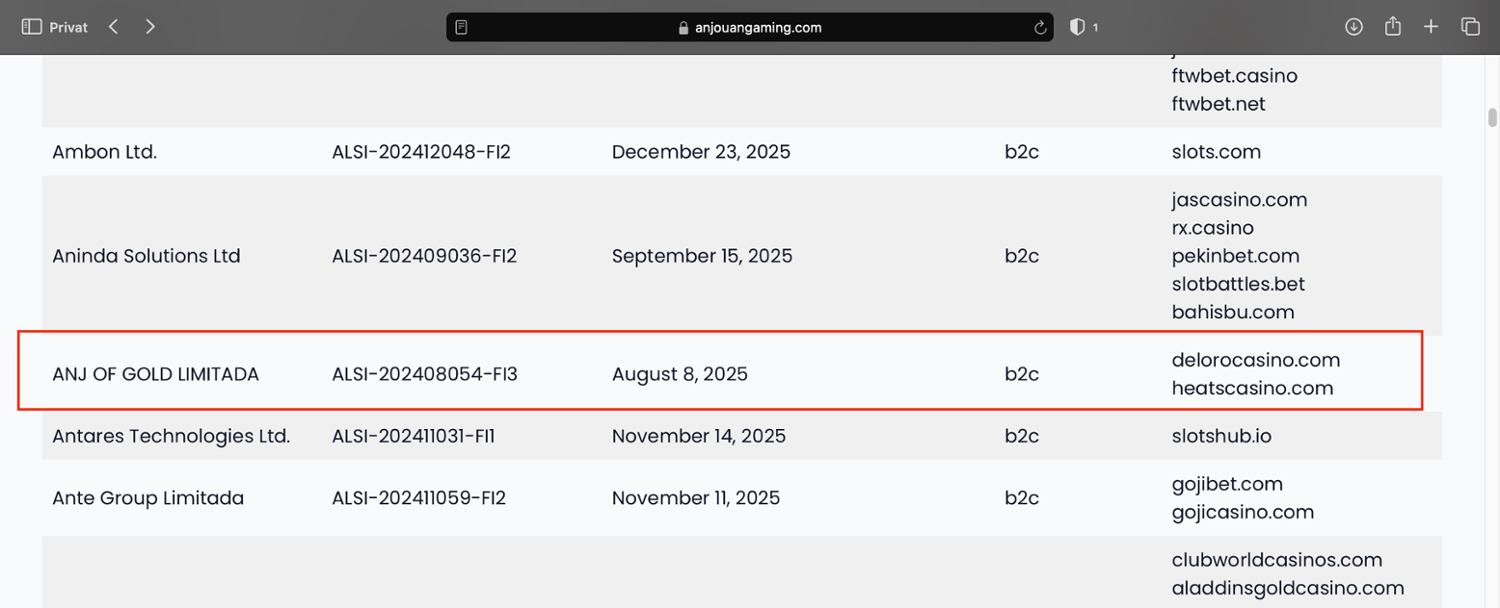Click the slots.com domain entry
This screenshot has width=1500, height=608.
click(x=1216, y=152)
